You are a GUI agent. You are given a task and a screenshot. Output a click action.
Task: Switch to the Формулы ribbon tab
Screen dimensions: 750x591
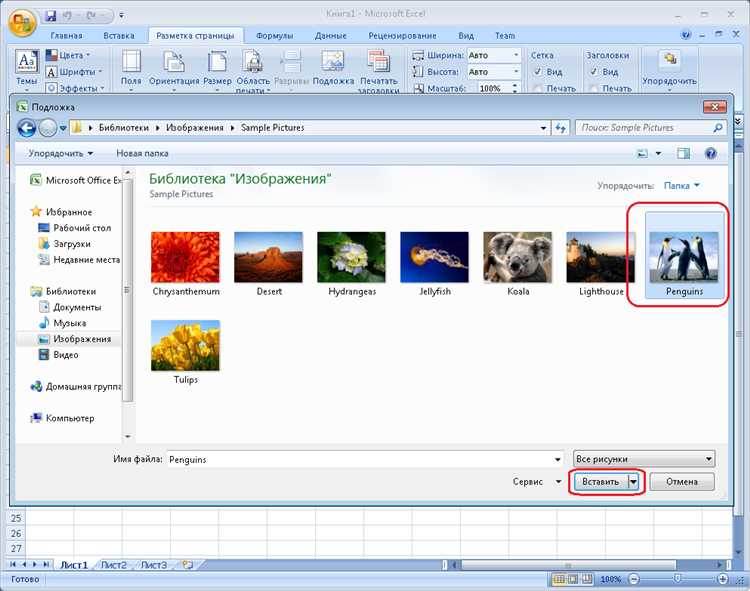pos(275,36)
